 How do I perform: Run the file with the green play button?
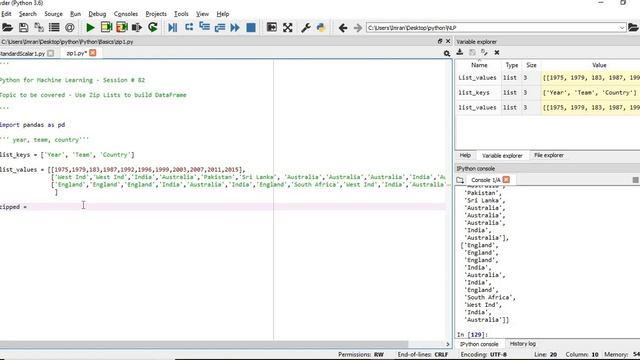click(x=90, y=28)
